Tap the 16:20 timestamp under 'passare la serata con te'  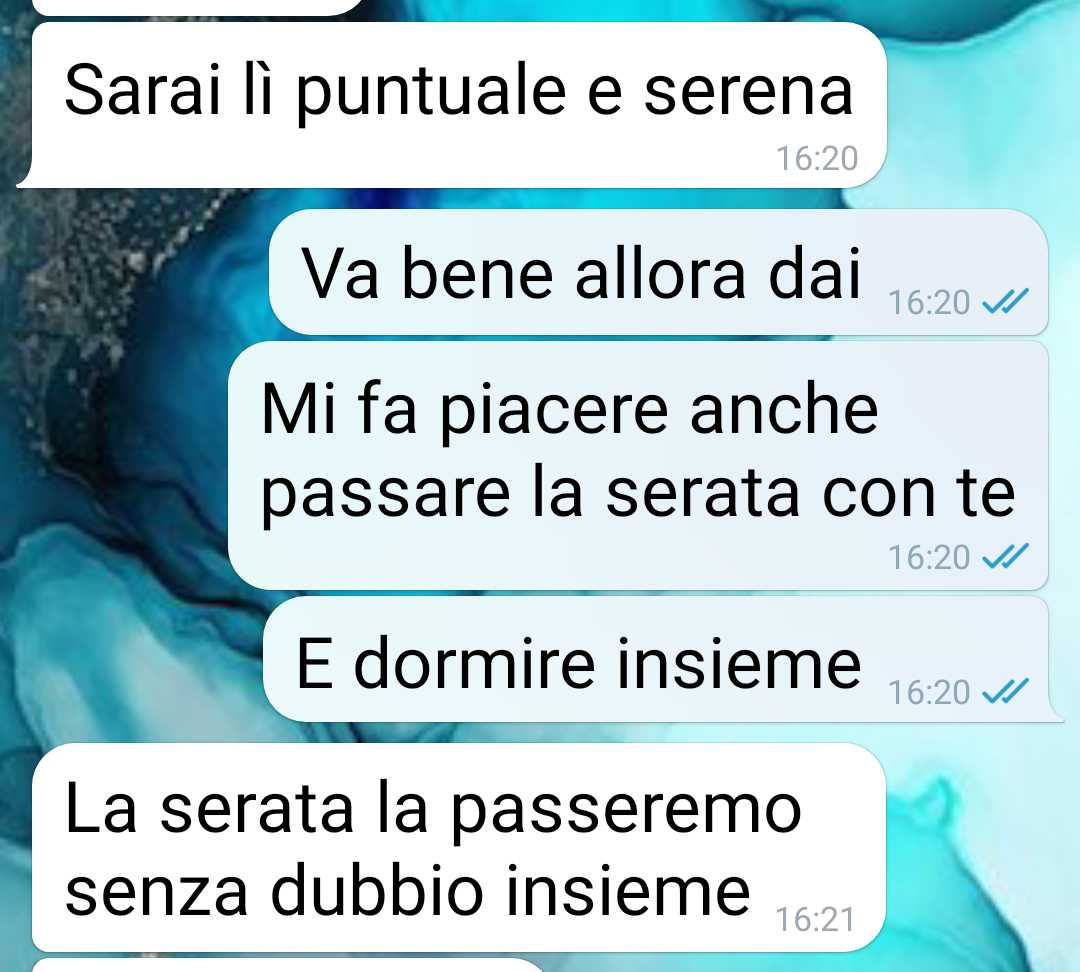pyautogui.click(x=928, y=557)
